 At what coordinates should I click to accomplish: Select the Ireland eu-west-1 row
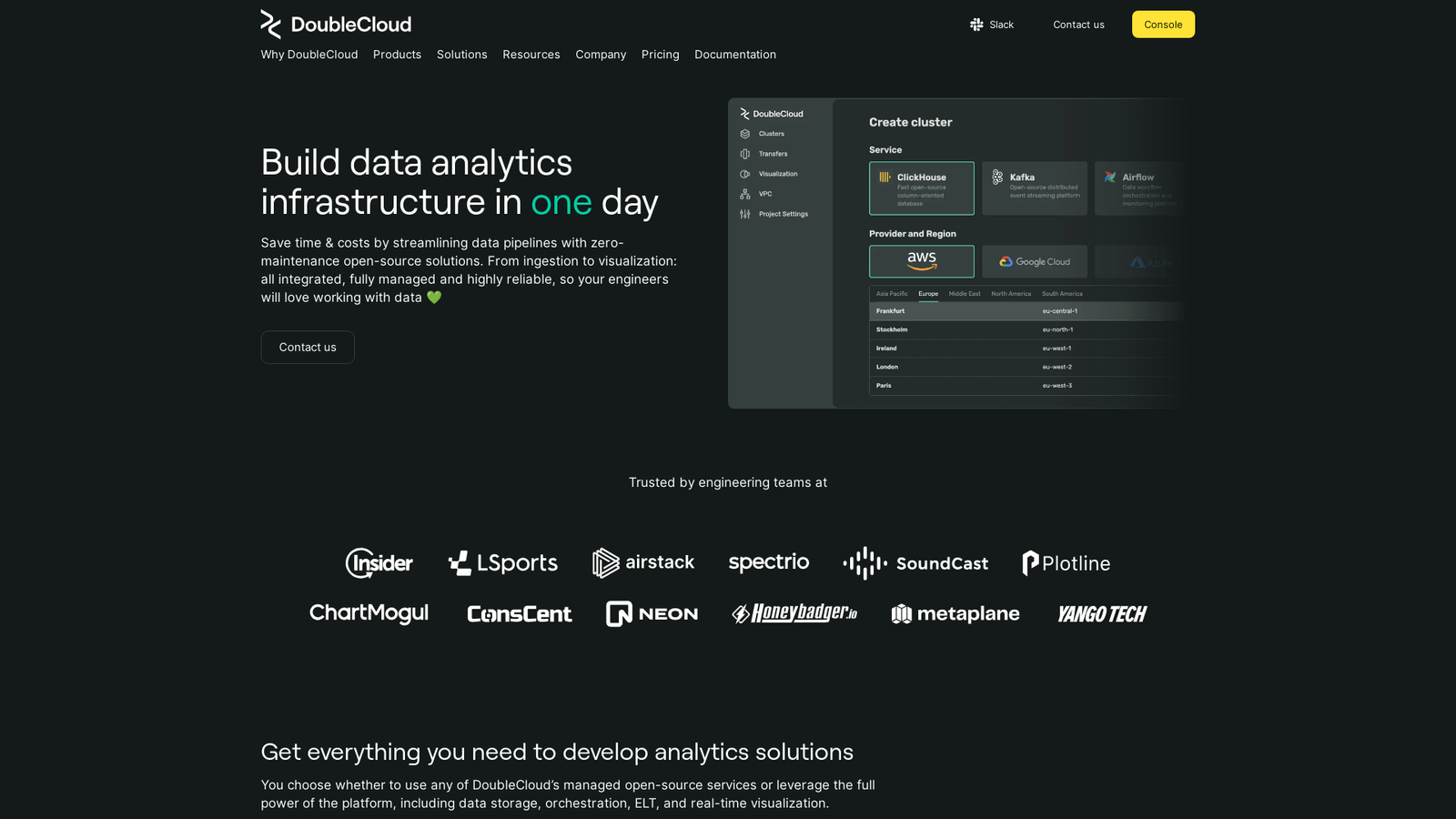(1026, 349)
